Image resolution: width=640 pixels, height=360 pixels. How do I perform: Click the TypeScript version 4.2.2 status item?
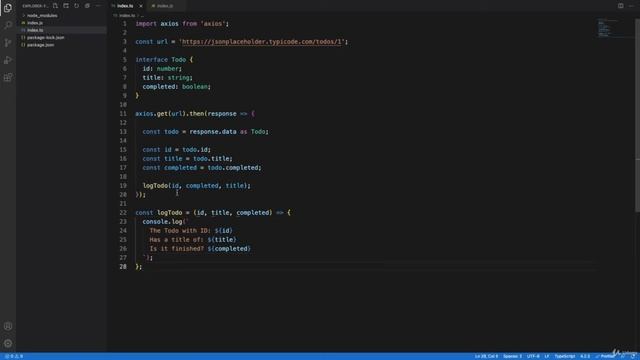[x=585, y=356]
